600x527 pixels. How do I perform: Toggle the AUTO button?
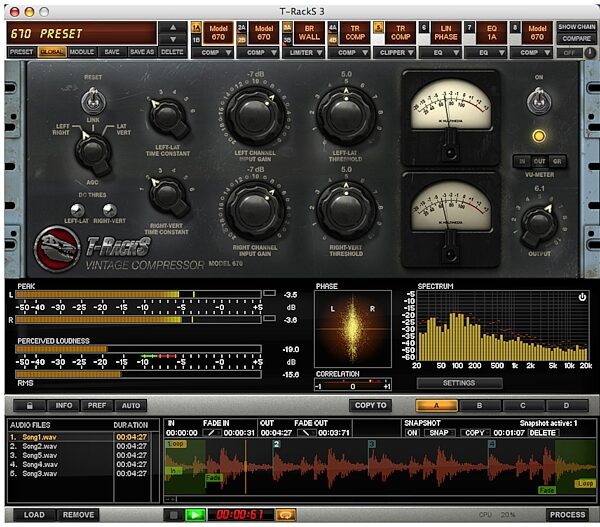131,405
